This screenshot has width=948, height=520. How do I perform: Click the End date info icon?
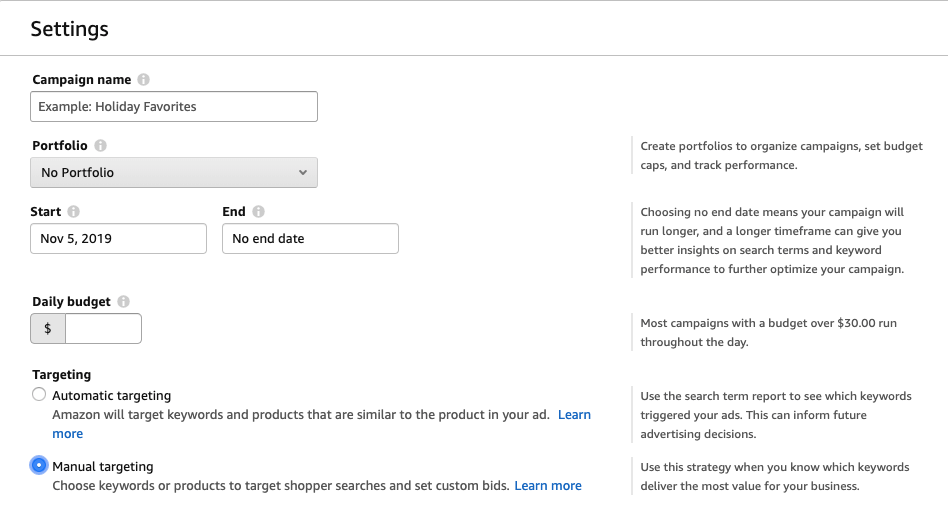[259, 212]
